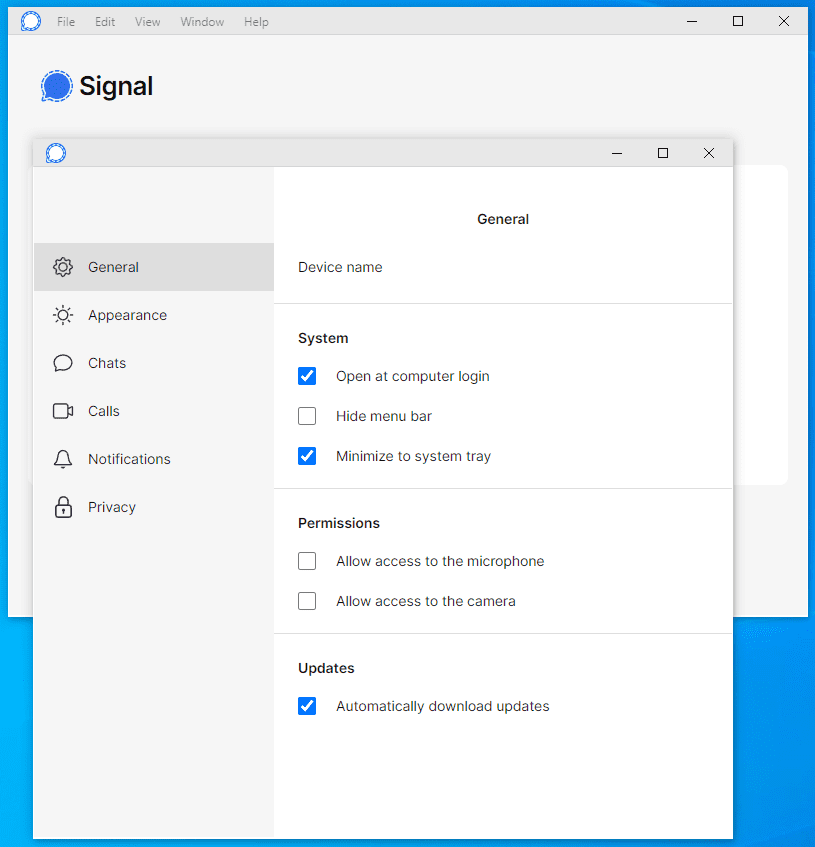
Task: Open the Edit menu
Action: tap(105, 22)
